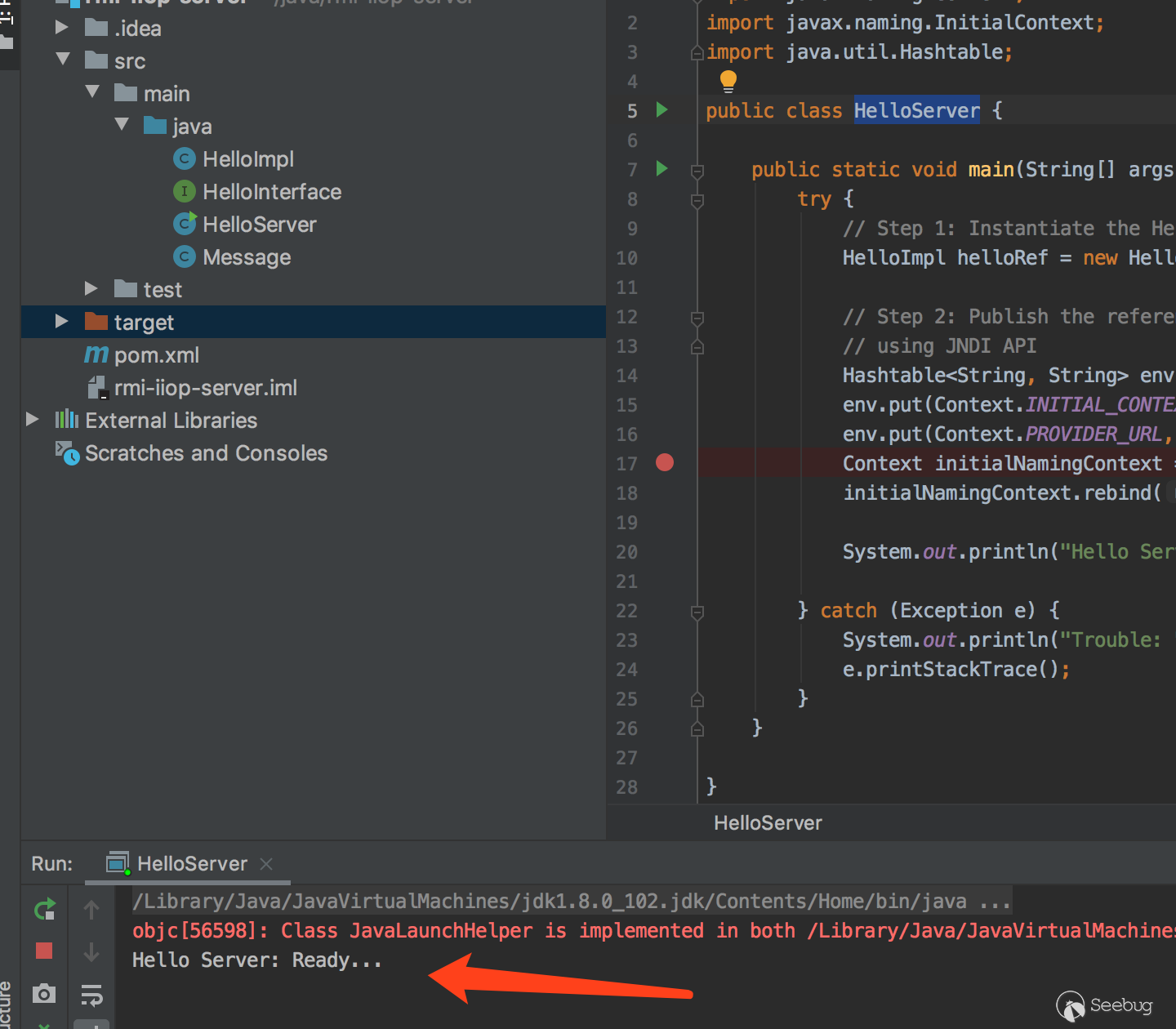Open pom.xml in the project tree
Screen dimensions: 1176x1029
coord(156,355)
